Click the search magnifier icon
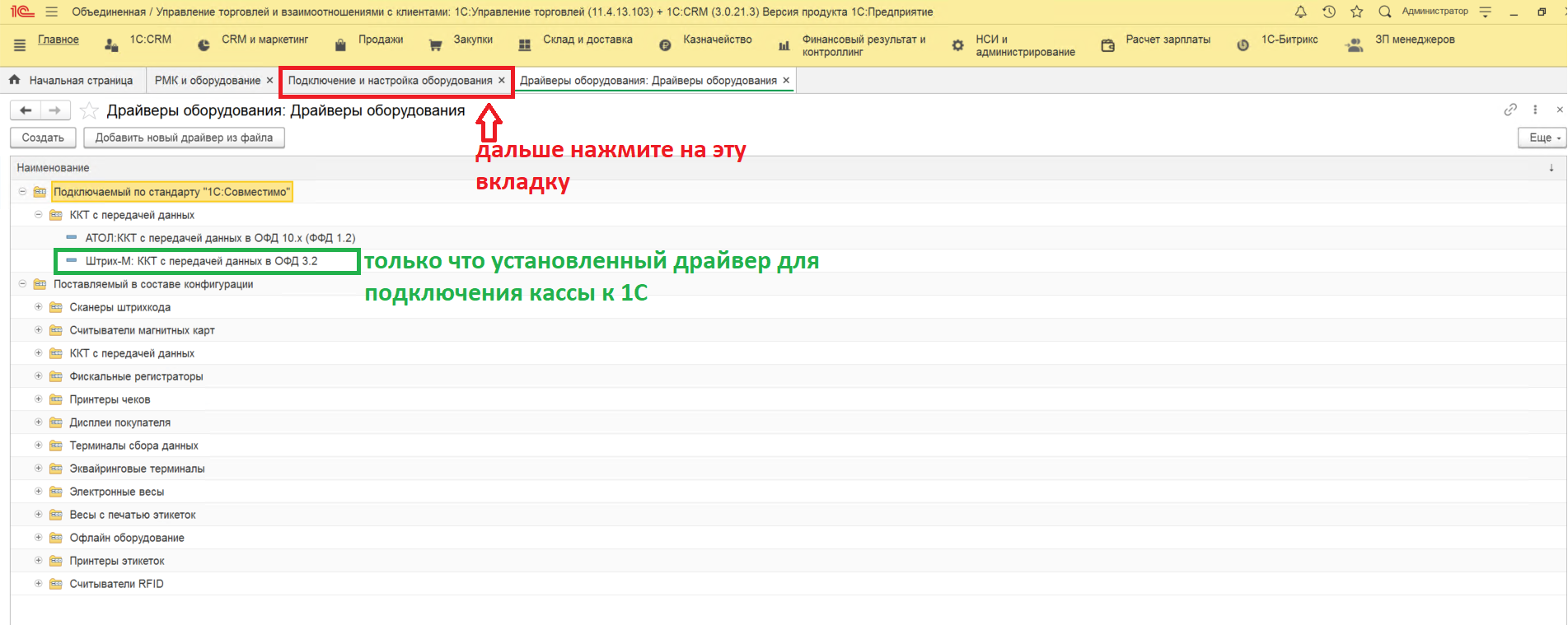 pos(1385,12)
